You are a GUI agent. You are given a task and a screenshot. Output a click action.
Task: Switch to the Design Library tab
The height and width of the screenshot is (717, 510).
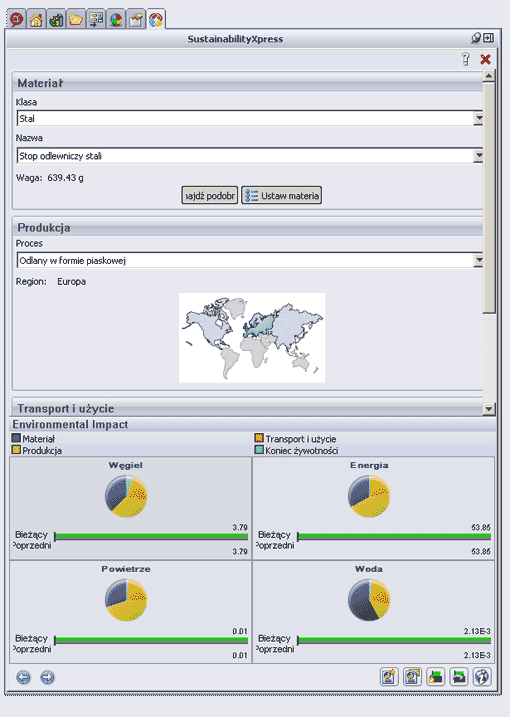(x=56, y=20)
